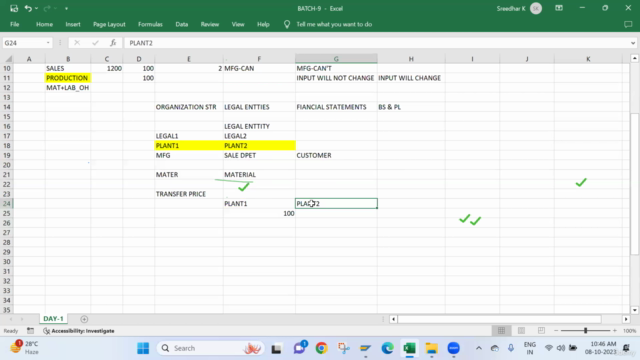Screen dimensions: 640x360
Task: Click vertical scrollbar down arrow
Action: [x=634, y=310]
